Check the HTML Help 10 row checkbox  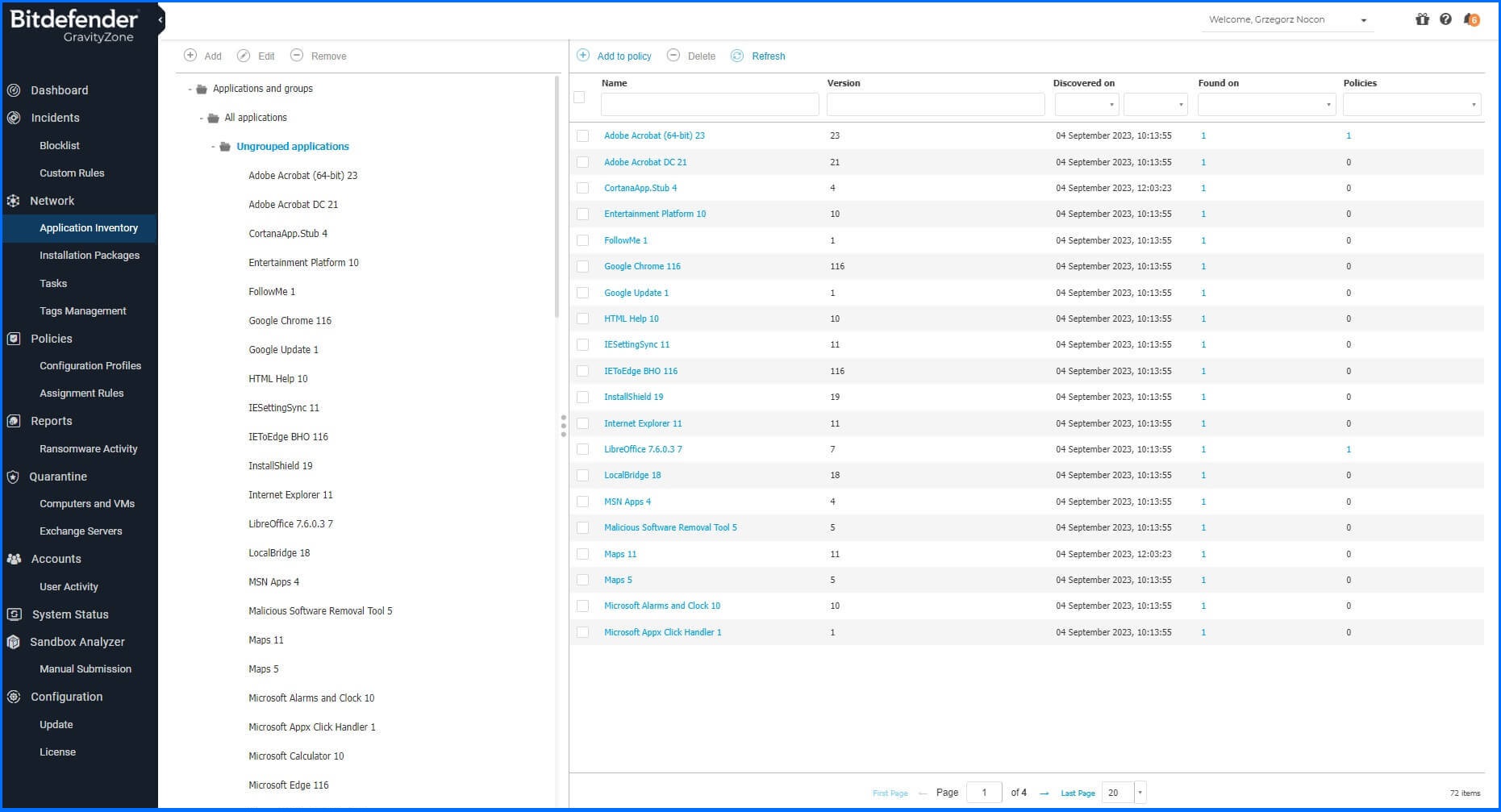pos(583,319)
